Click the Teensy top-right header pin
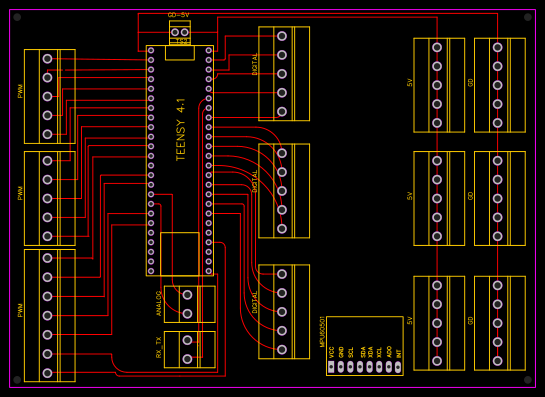Image resolution: width=545 pixels, height=397 pixels. pyautogui.click(x=209, y=50)
